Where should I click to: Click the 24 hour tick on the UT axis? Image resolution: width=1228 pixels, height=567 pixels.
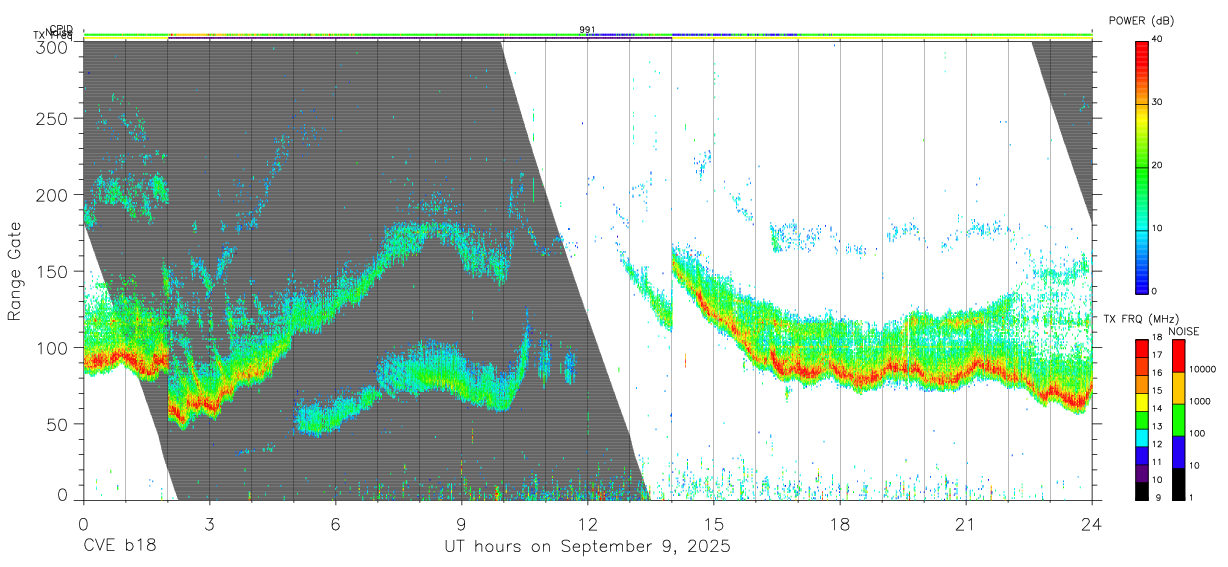point(1091,523)
